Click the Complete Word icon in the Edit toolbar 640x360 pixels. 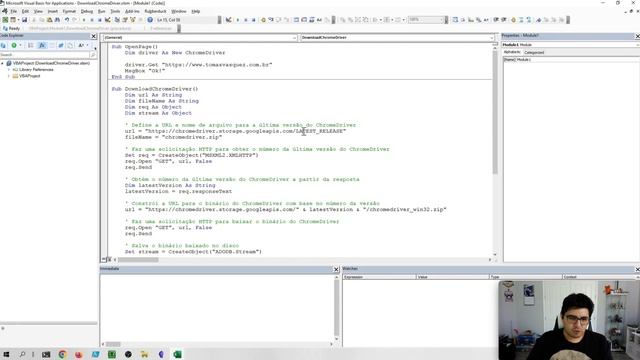coord(486,20)
